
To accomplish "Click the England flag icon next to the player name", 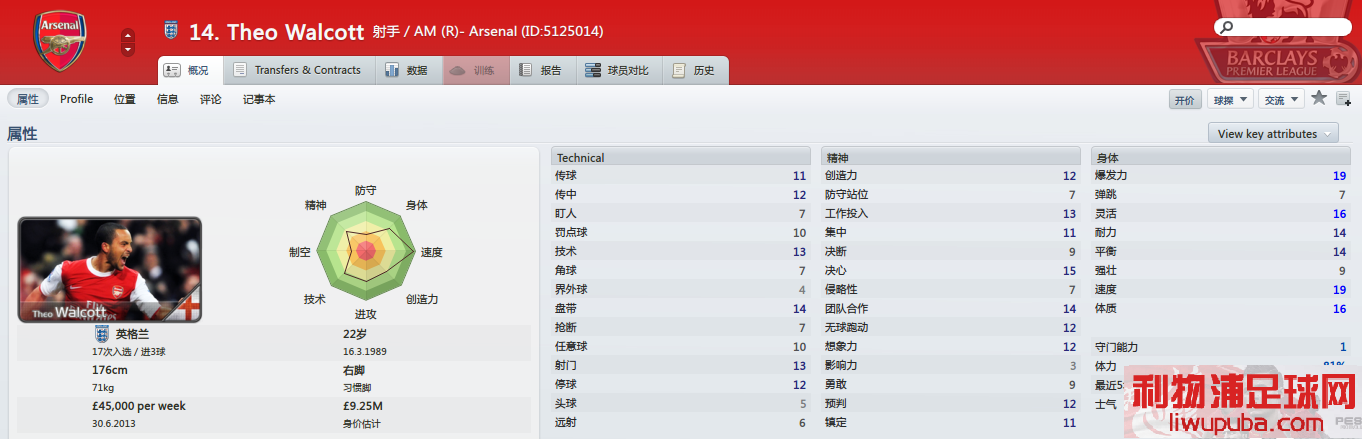I will pos(170,31).
